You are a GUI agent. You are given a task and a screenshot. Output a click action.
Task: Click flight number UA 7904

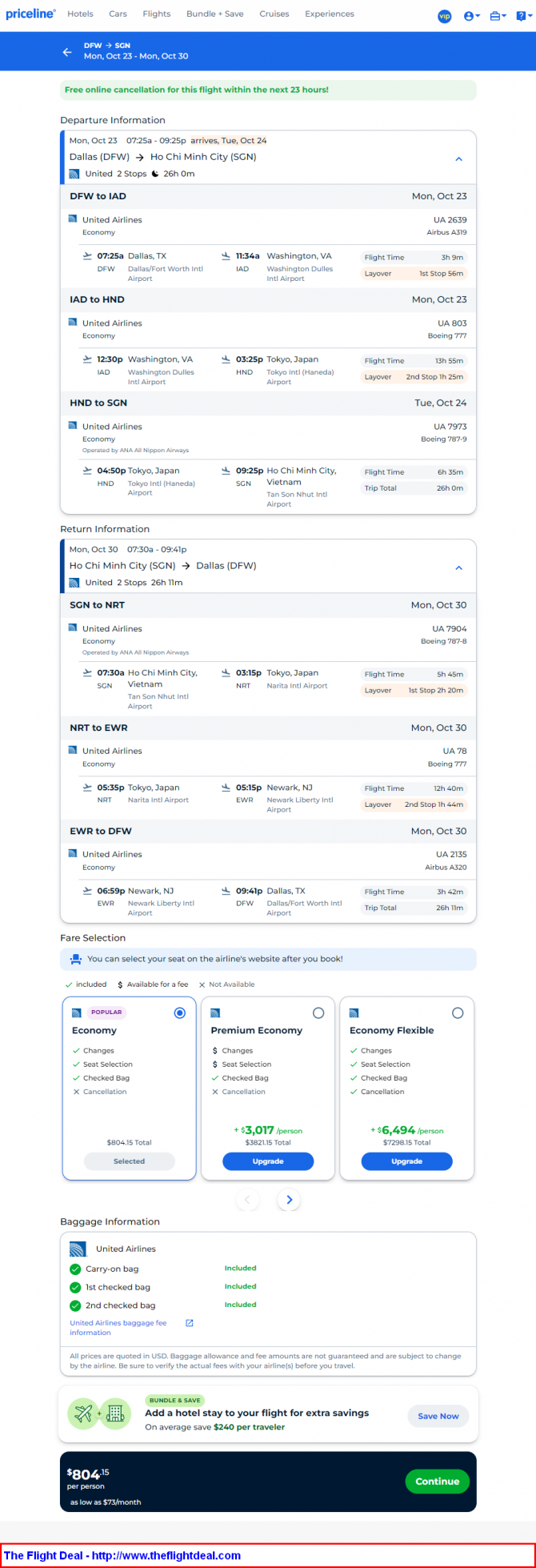click(x=450, y=629)
